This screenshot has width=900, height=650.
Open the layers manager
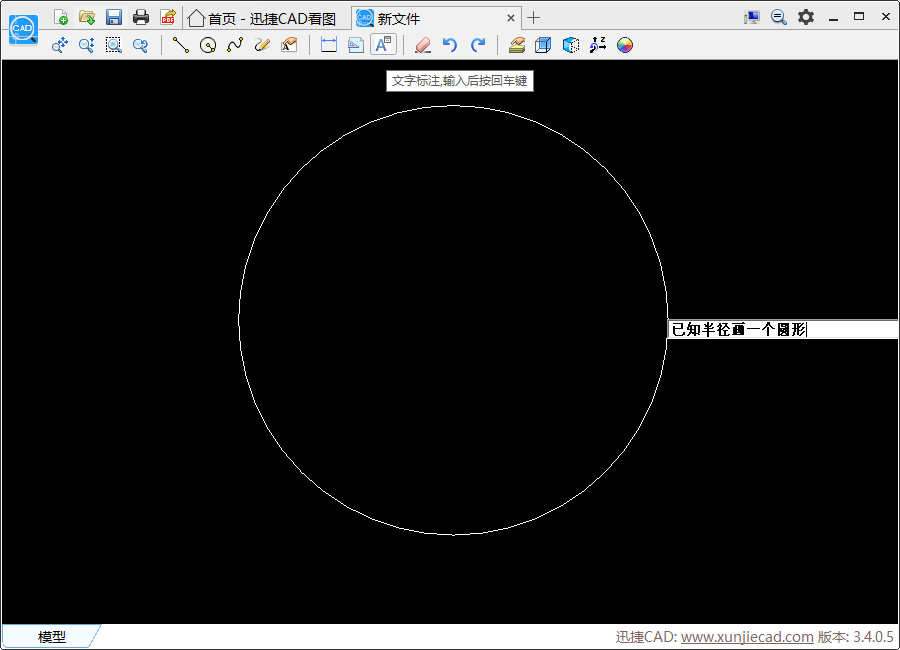(517, 45)
